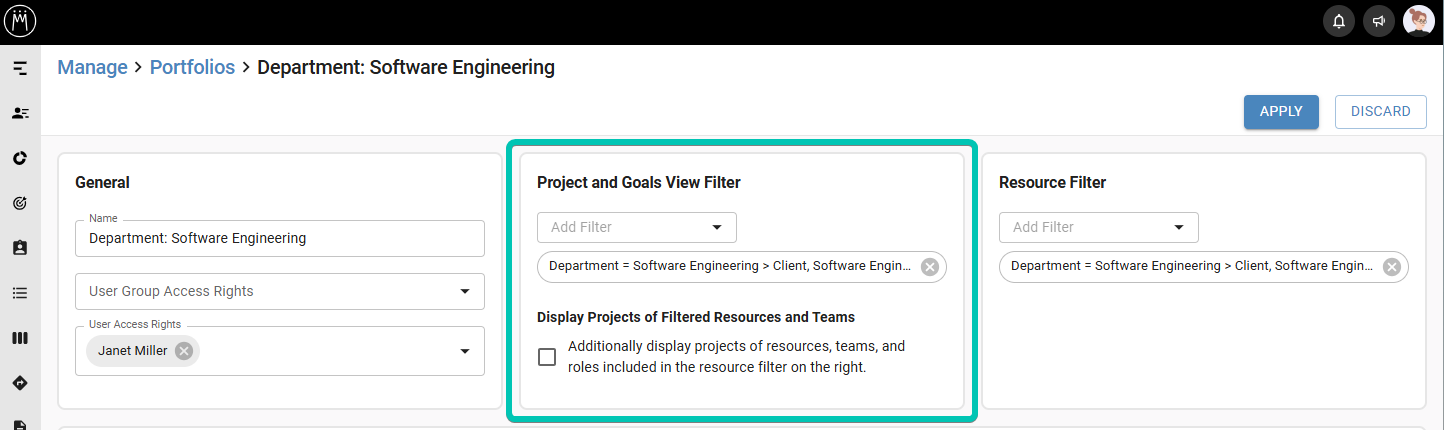Click the APPLY button
Screen dimensions: 1444x430
(x=1281, y=112)
